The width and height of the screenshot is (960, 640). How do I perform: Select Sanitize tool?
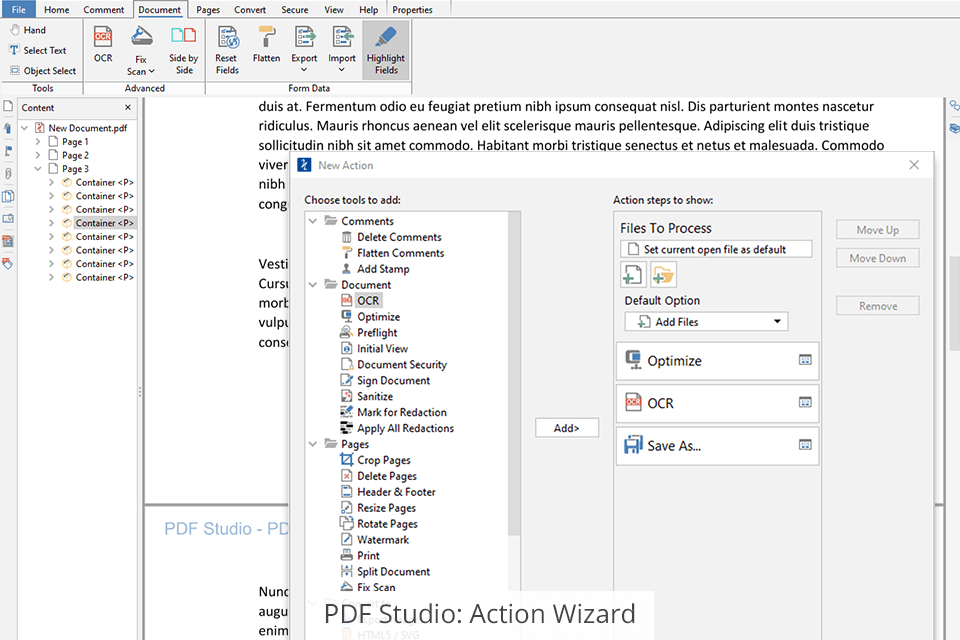tap(367, 396)
